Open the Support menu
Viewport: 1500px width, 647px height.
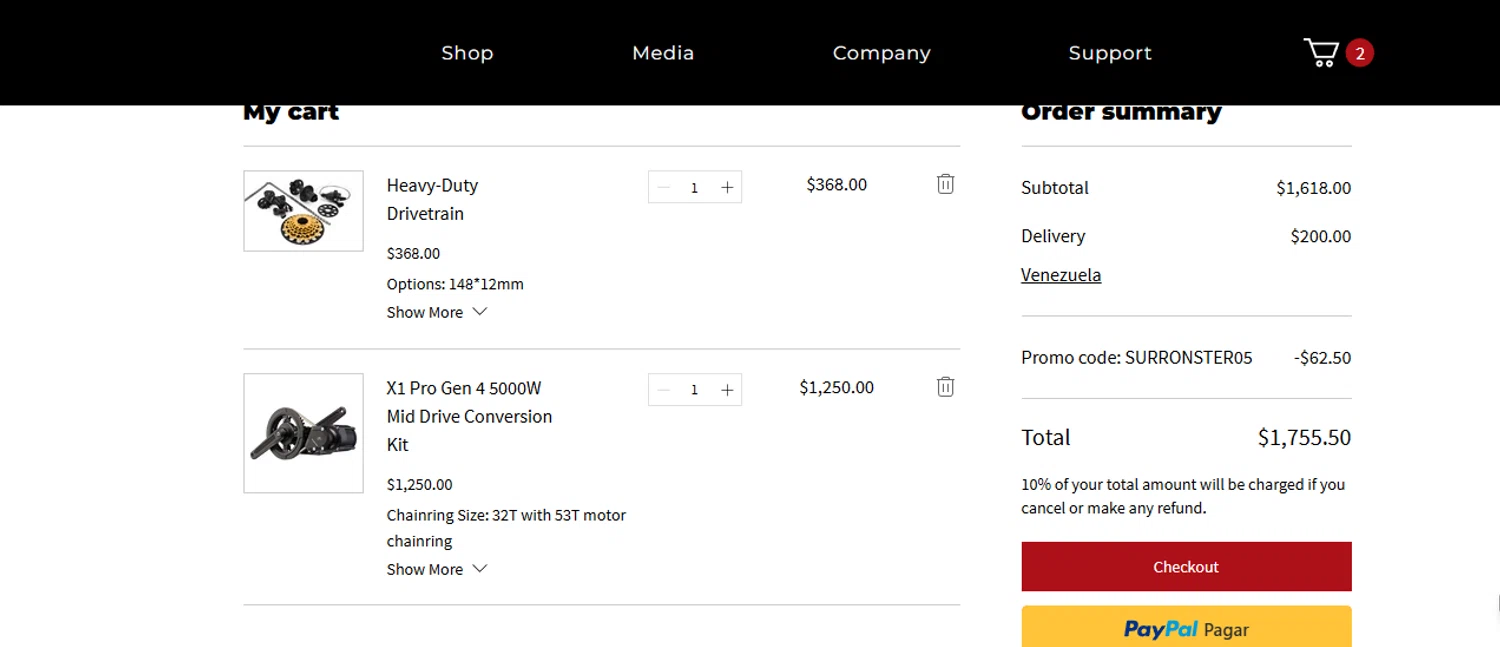tap(1109, 53)
